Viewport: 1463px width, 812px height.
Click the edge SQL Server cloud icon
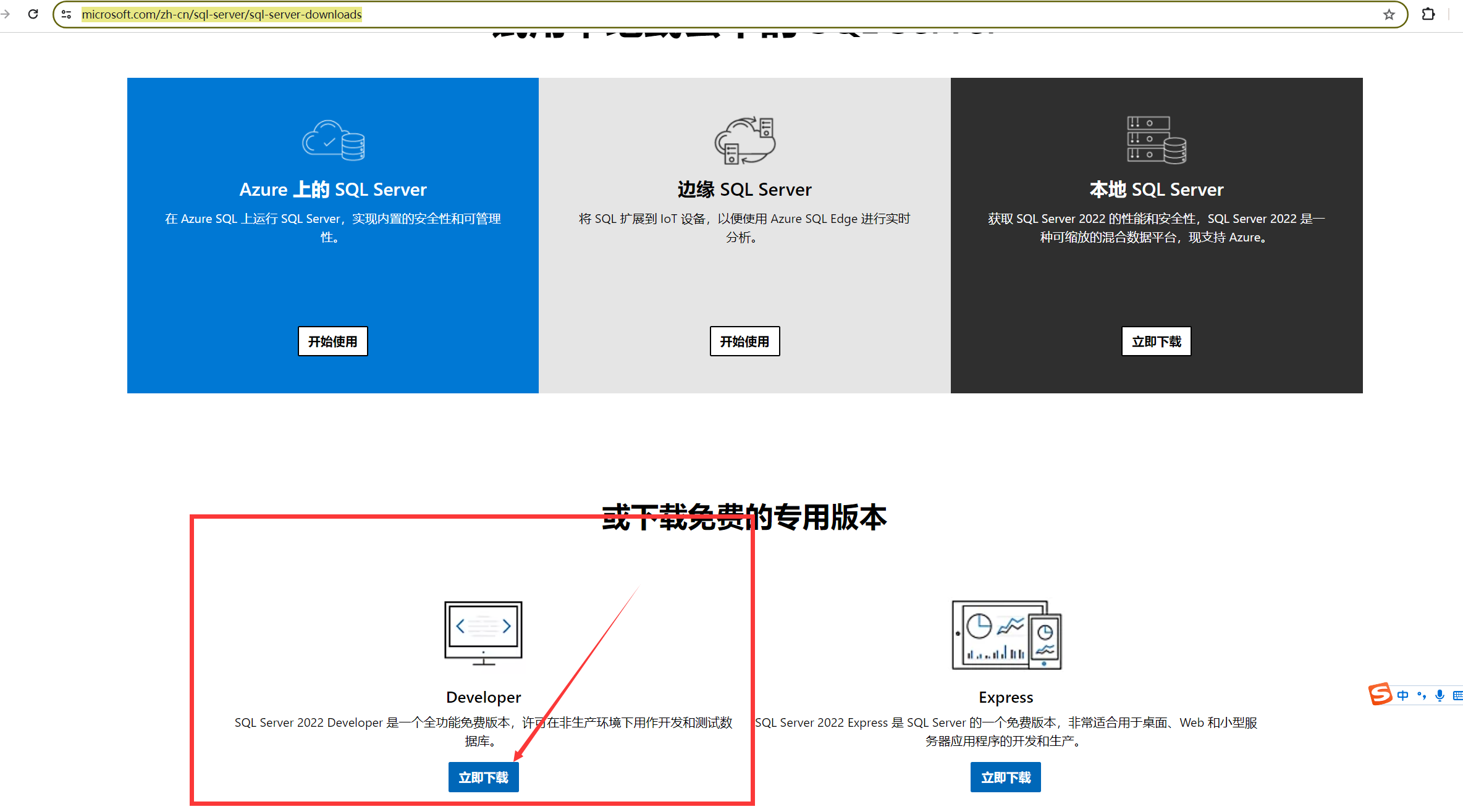pyautogui.click(x=744, y=140)
